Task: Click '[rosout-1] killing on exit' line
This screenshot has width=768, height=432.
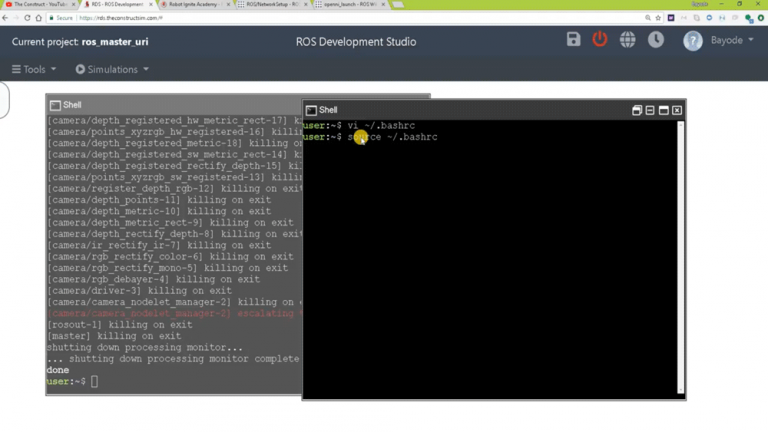Action: click(120, 325)
